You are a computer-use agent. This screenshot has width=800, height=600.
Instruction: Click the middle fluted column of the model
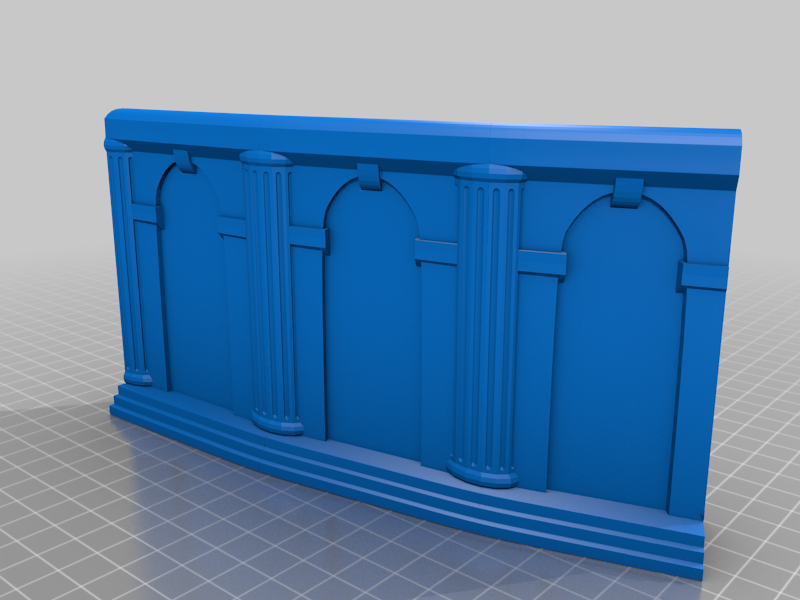click(x=270, y=292)
